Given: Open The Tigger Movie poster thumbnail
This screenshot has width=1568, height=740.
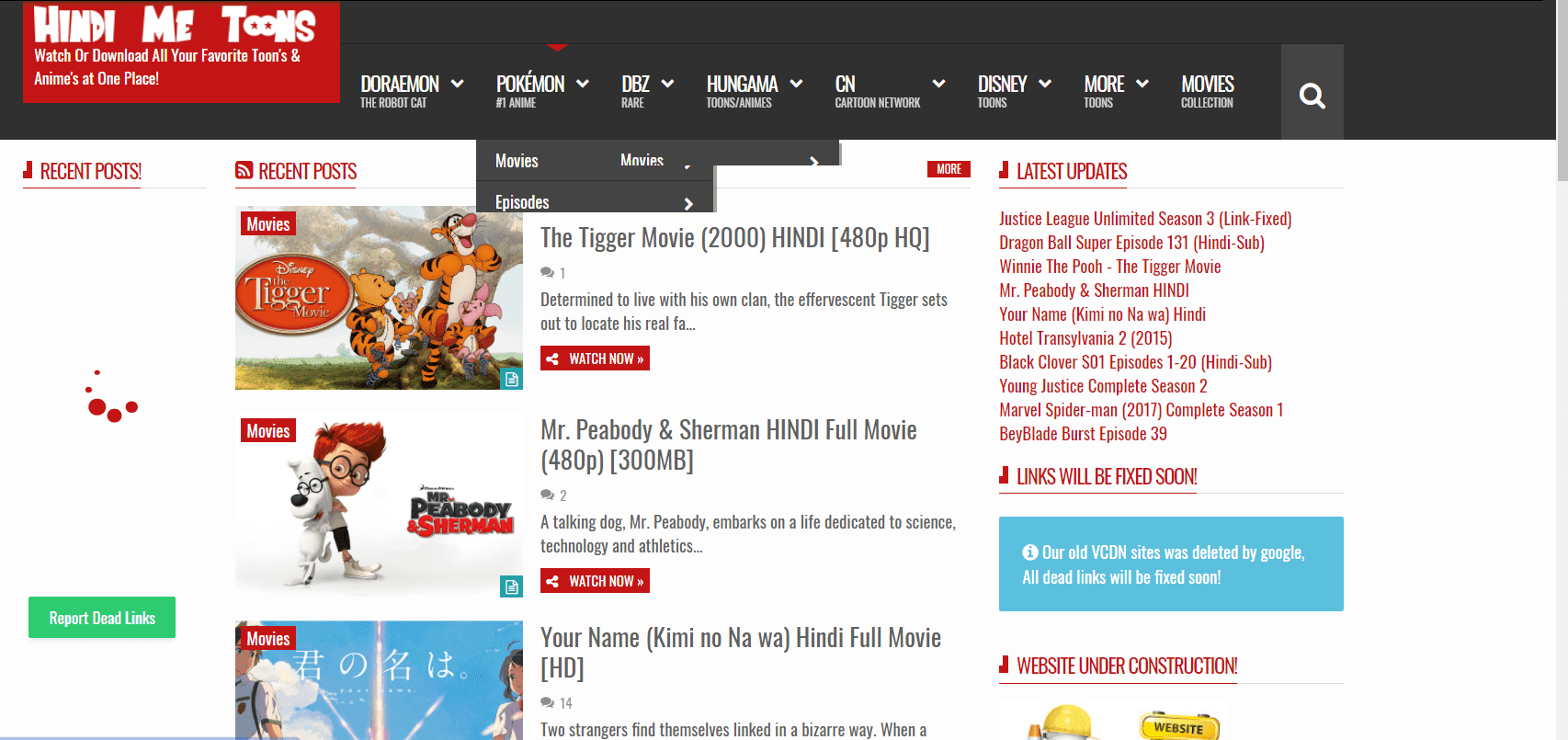Looking at the screenshot, I should point(379,298).
